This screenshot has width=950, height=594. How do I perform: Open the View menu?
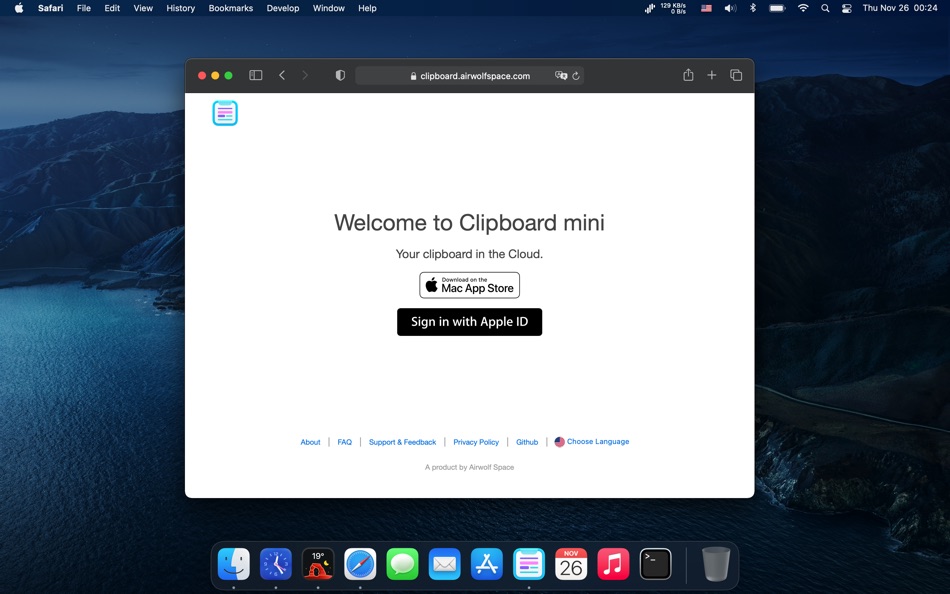(x=143, y=8)
